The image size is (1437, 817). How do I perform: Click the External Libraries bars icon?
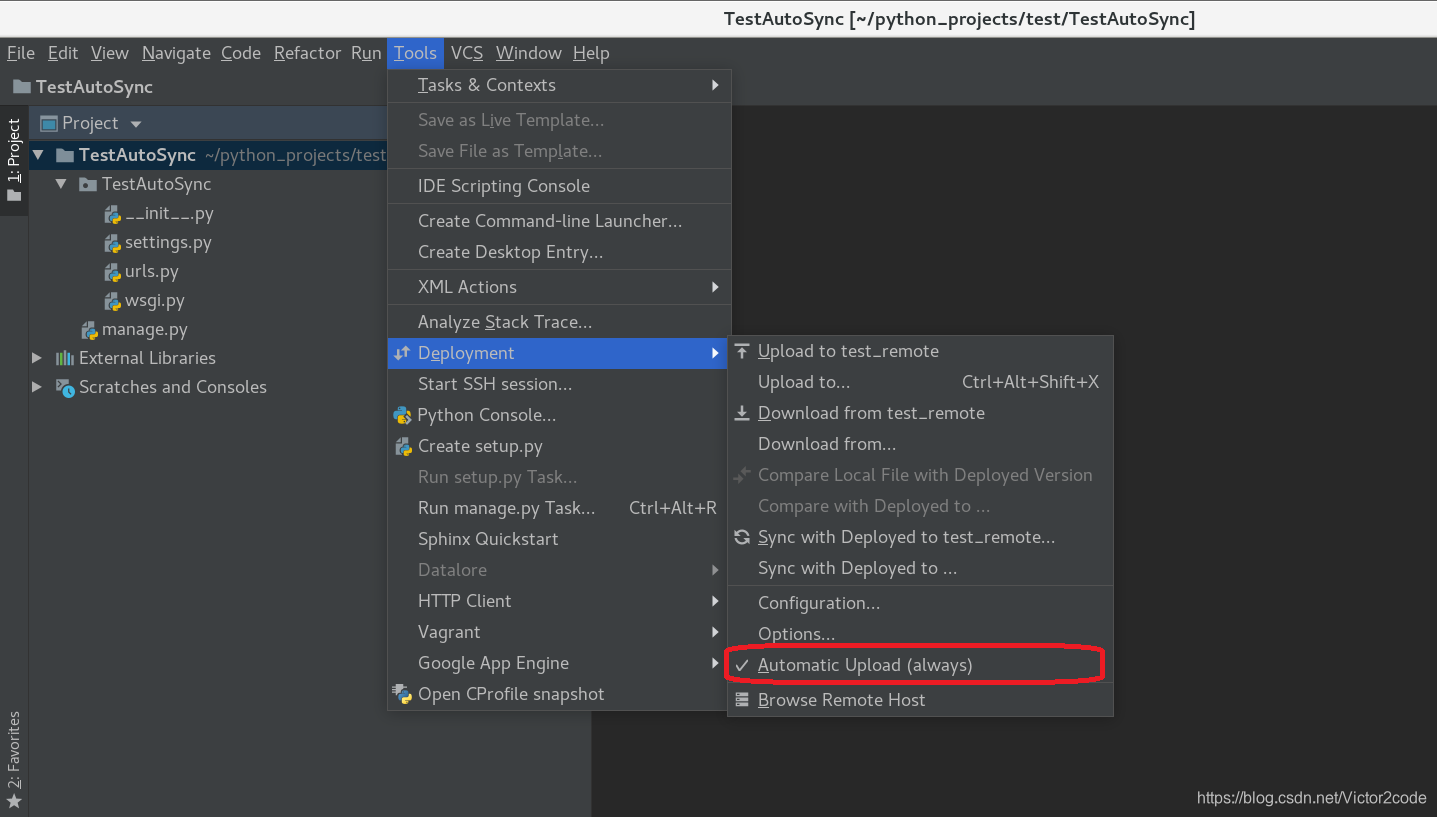(65, 358)
